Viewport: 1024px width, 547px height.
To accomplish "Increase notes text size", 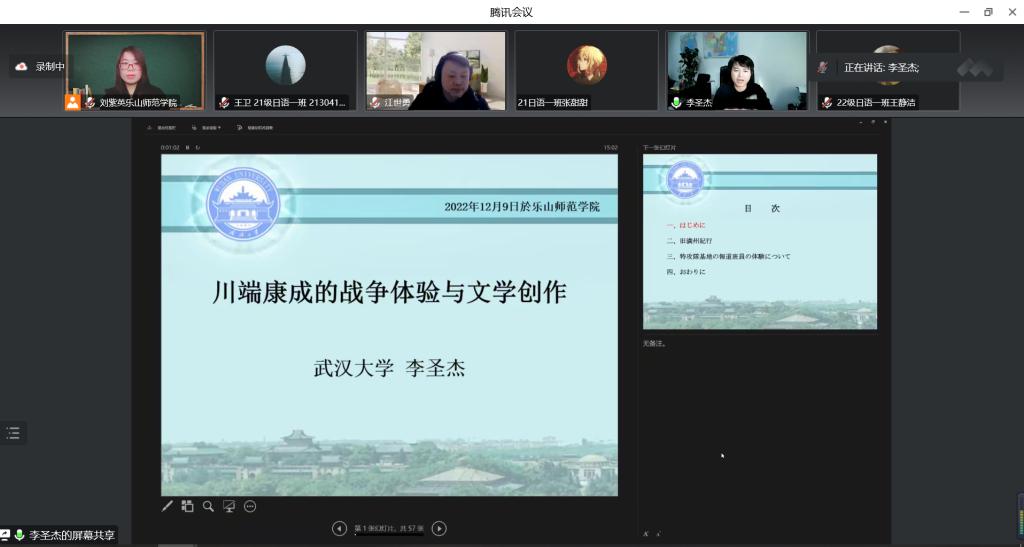I will 647,534.
